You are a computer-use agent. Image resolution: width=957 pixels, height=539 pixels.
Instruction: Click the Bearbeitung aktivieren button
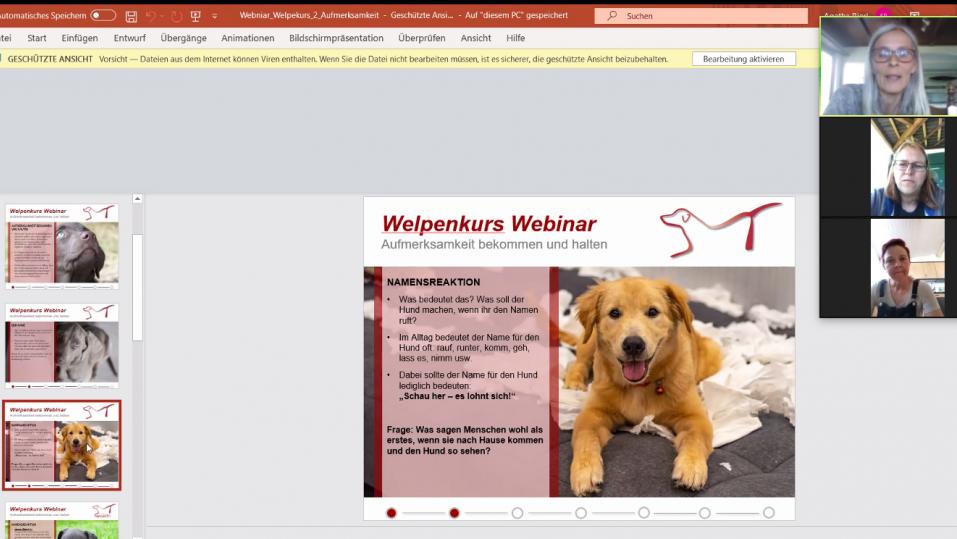[x=743, y=59]
